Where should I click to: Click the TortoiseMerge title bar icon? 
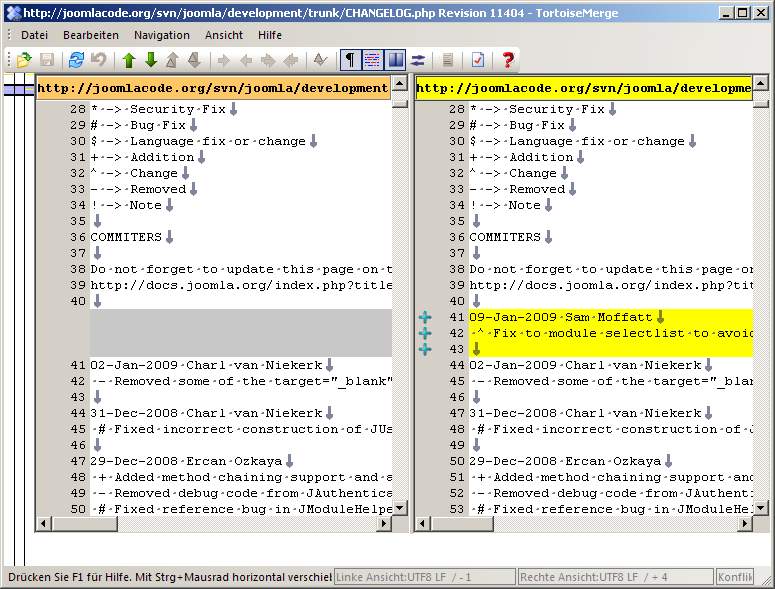pyautogui.click(x=14, y=13)
